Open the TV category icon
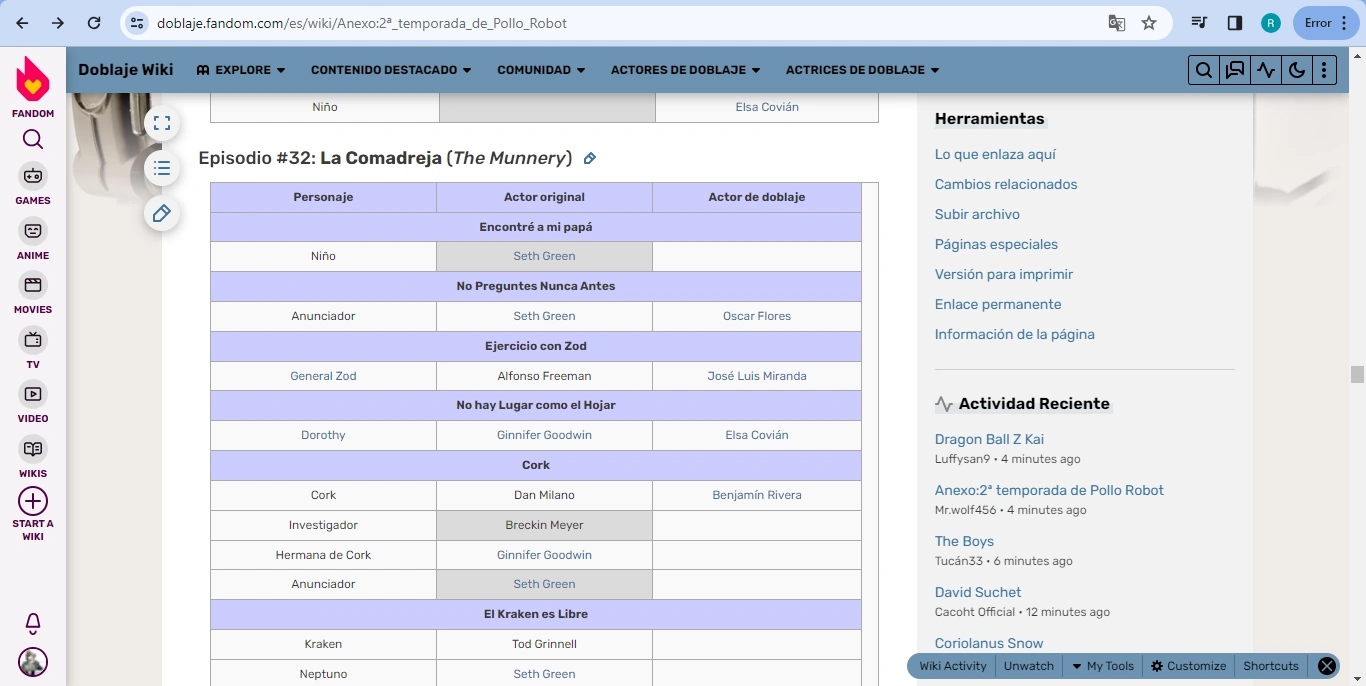The height and width of the screenshot is (686, 1366). click(x=33, y=340)
